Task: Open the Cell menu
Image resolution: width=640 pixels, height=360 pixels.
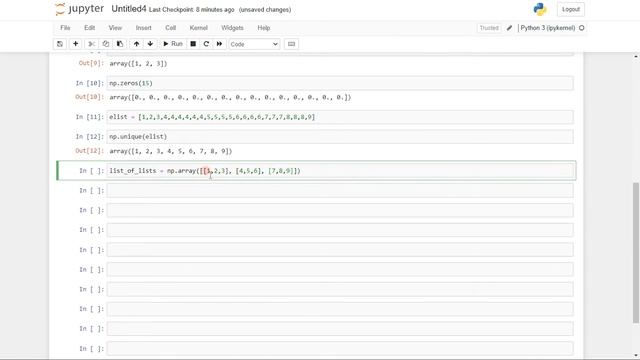Action: tap(170, 28)
